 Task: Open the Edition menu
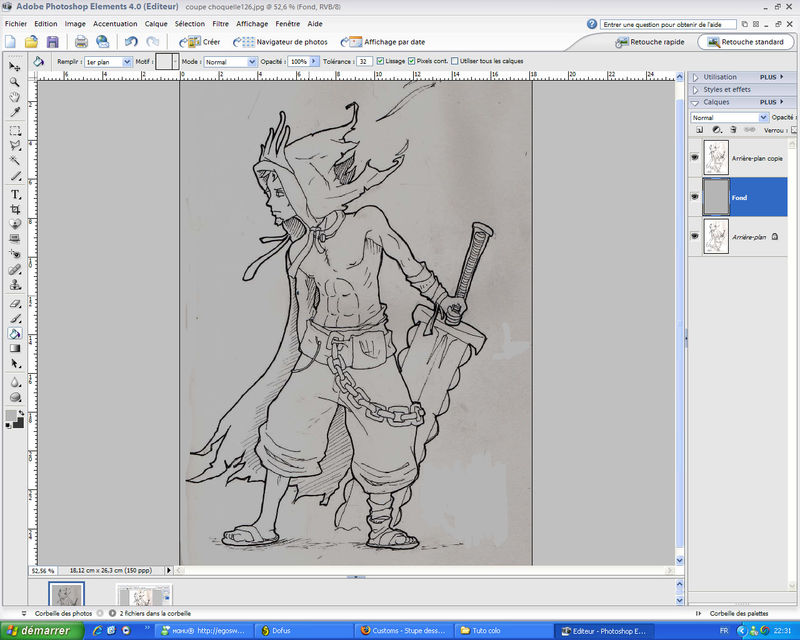[x=46, y=24]
